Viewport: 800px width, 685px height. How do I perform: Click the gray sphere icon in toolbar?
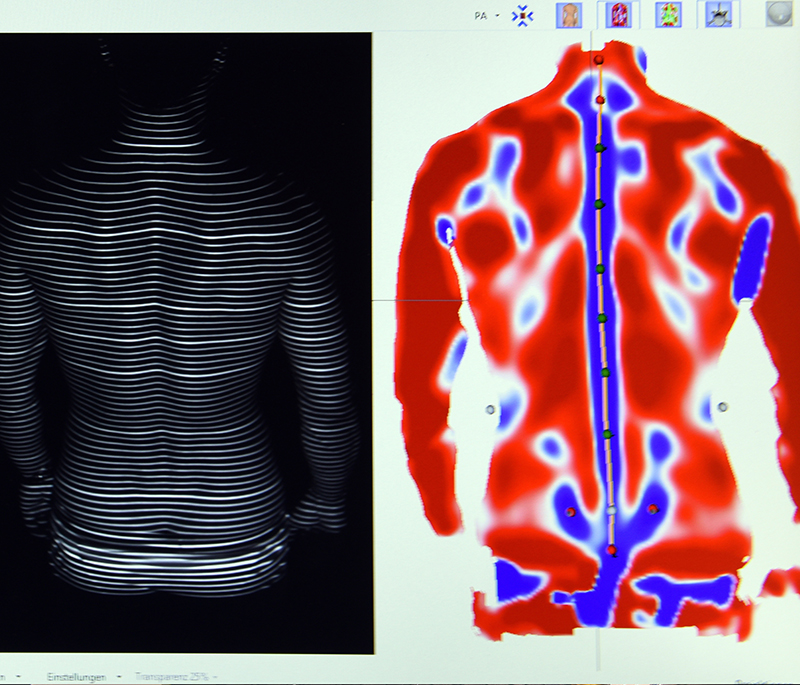pos(779,14)
